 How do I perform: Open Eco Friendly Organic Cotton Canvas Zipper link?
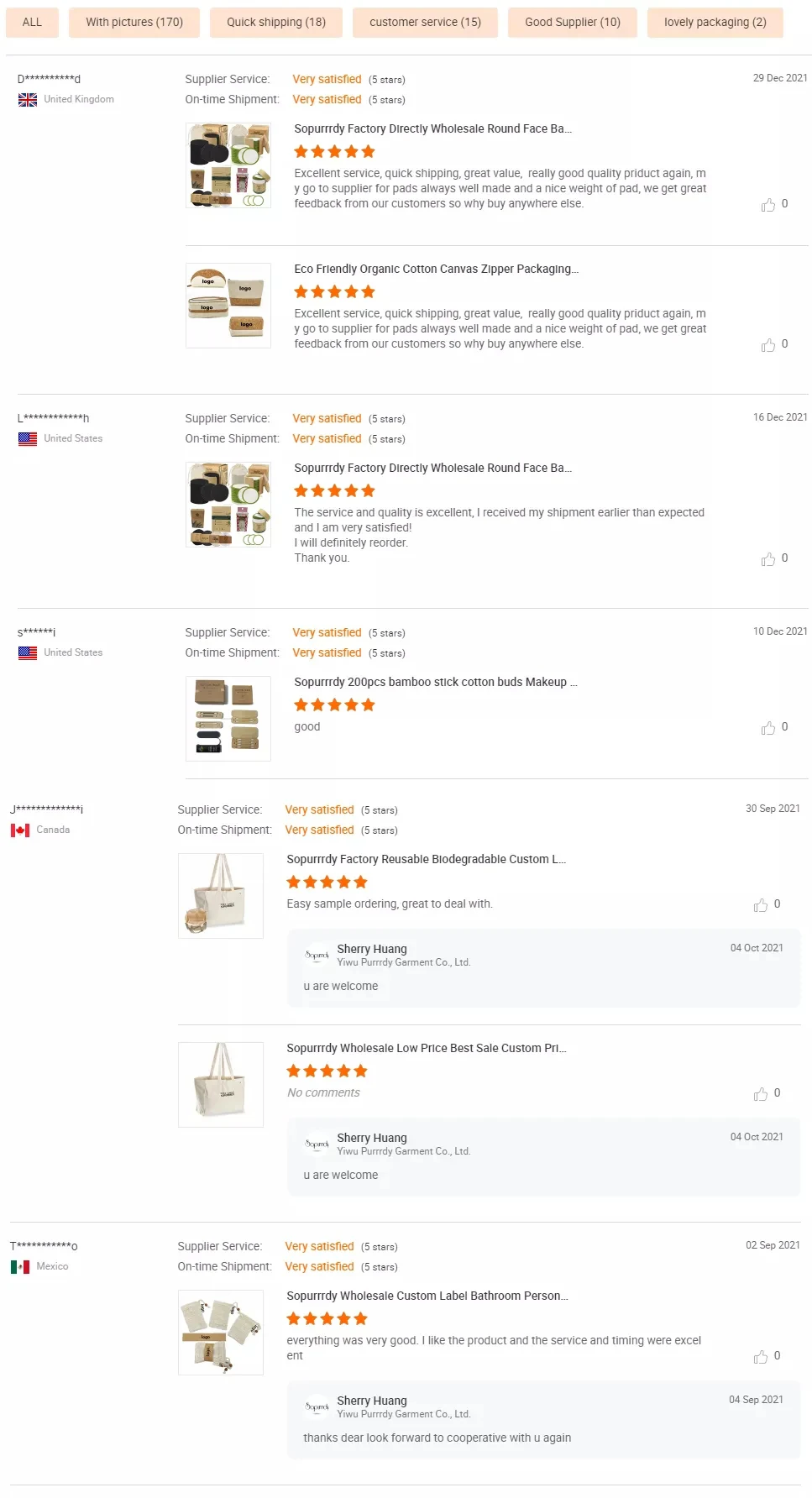click(x=436, y=269)
